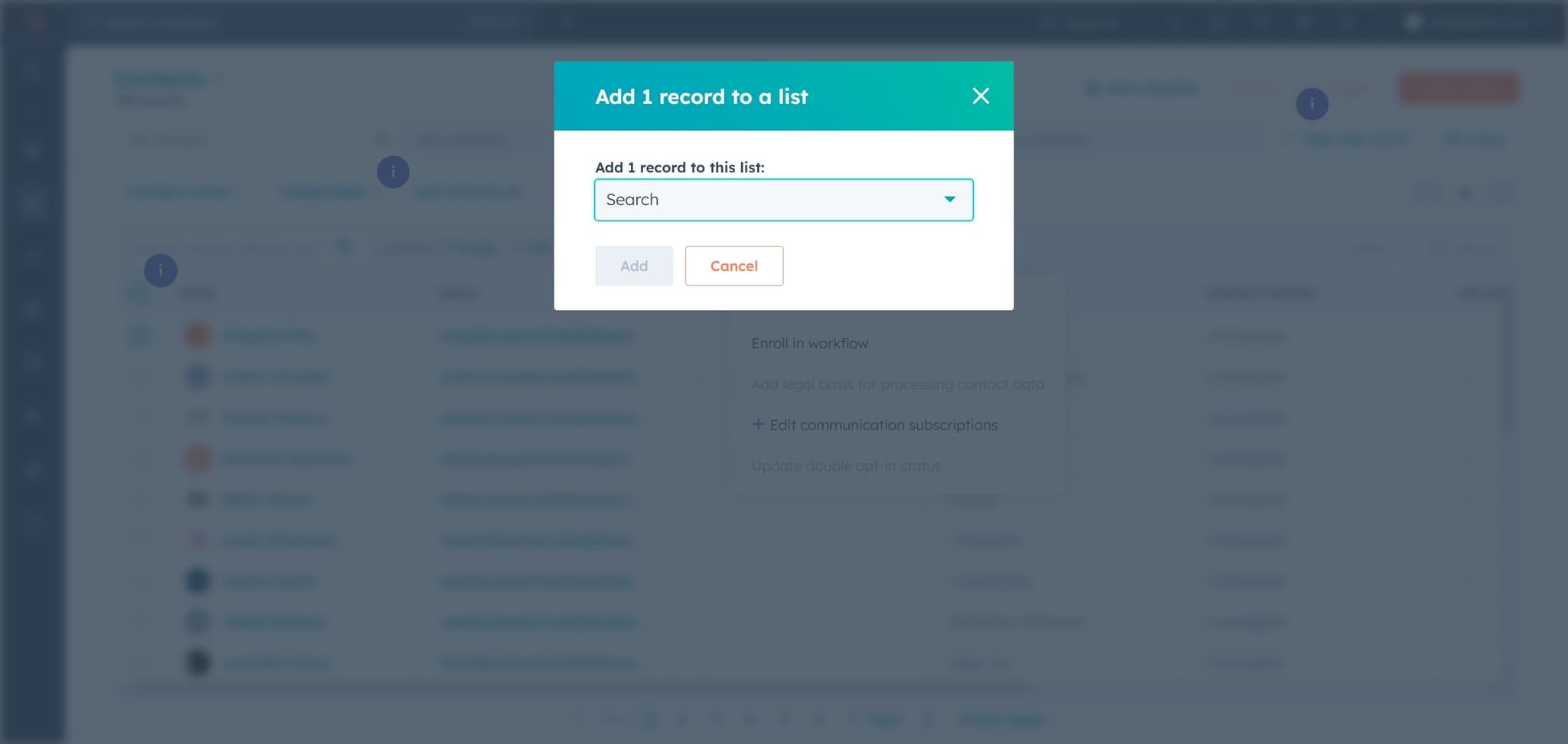Click the magnifying glass in the contacts search field
This screenshot has width=1568, height=744.
(x=344, y=246)
